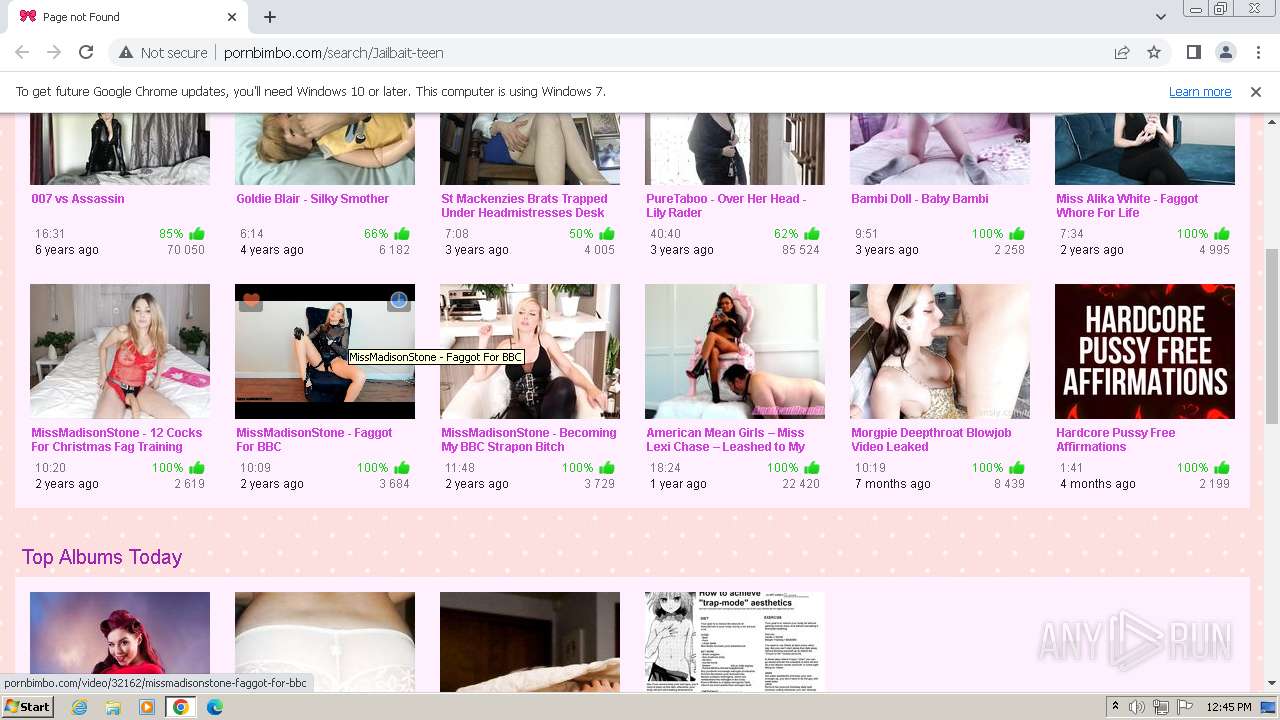Go back to the previous page
This screenshot has width=1280, height=720.
point(22,53)
